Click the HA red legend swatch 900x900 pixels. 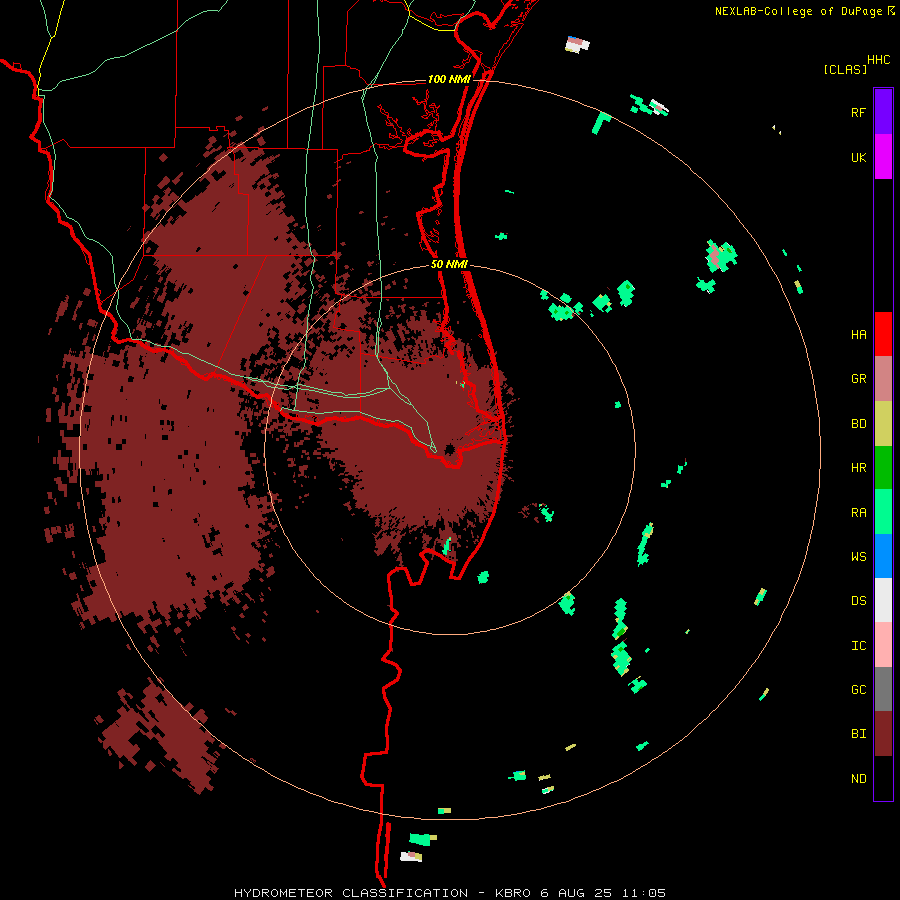coord(883,334)
